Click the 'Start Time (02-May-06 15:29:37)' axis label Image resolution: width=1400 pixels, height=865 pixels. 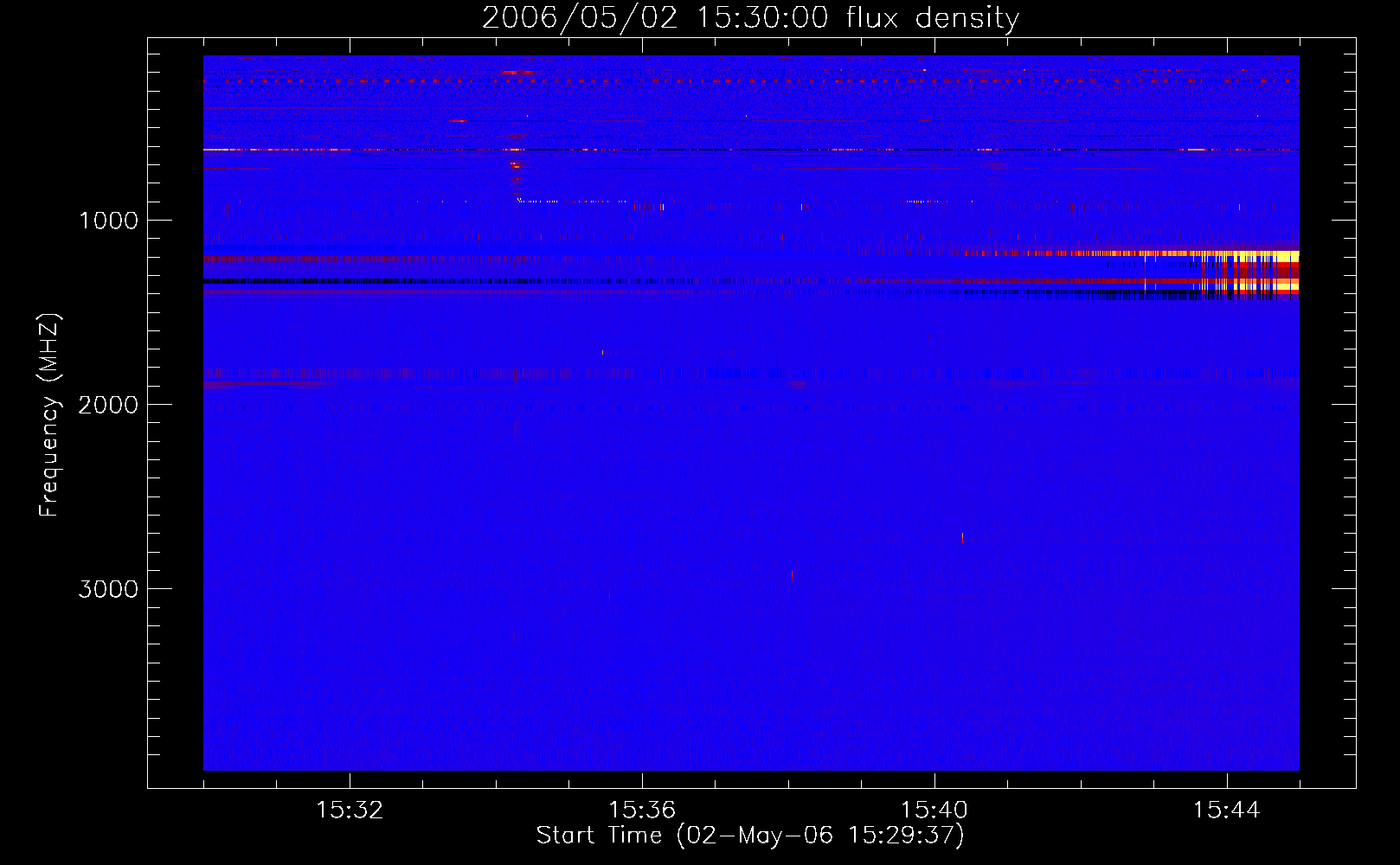(750, 836)
